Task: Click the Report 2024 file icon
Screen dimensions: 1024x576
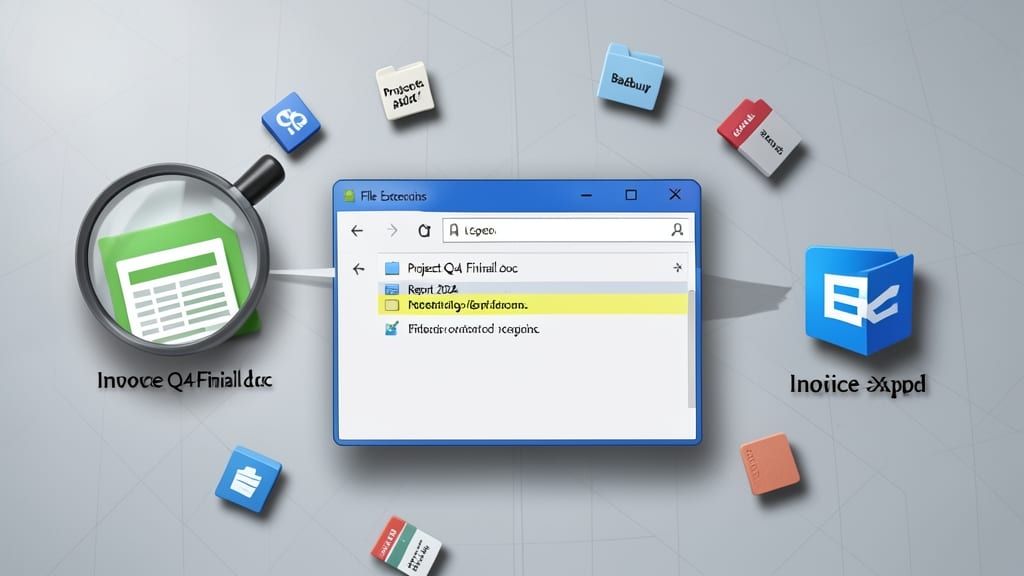Action: [x=392, y=289]
